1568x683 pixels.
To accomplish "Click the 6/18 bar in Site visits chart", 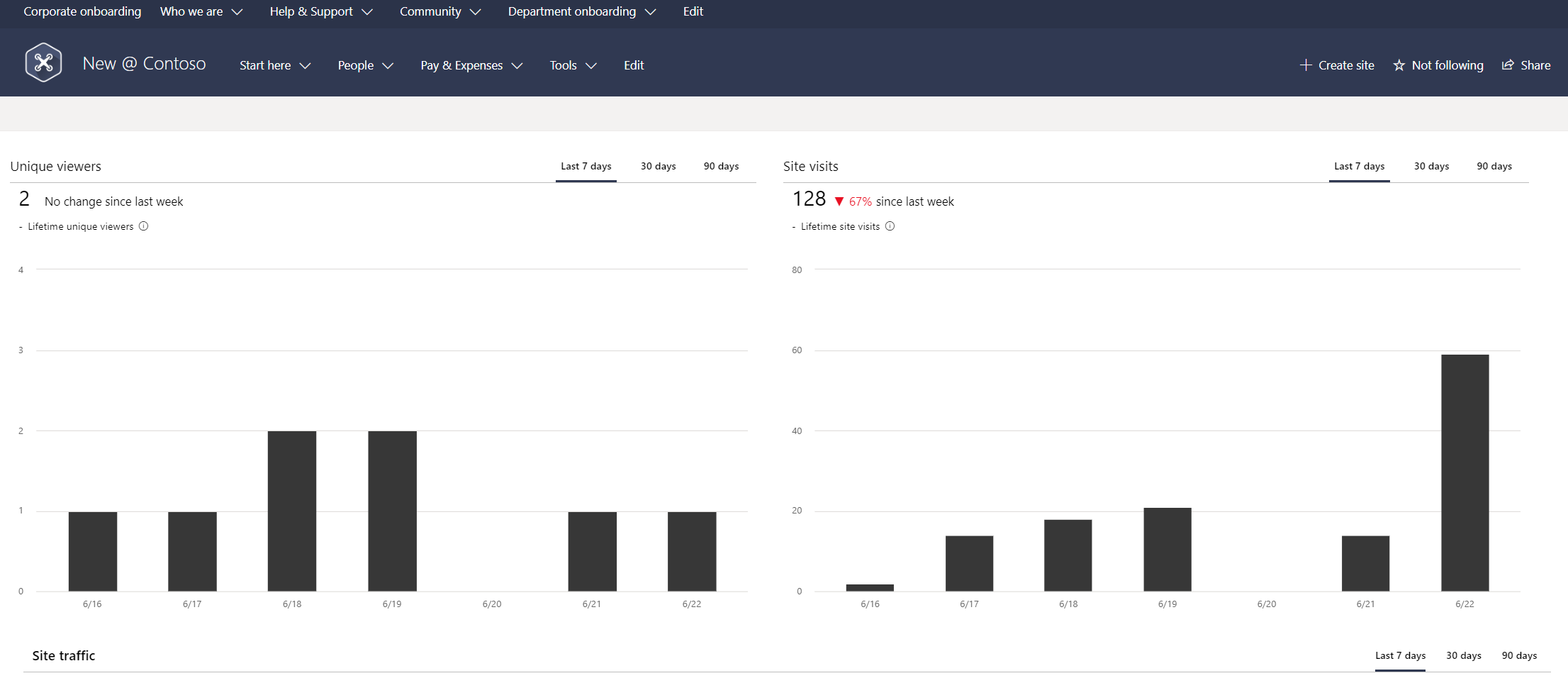I will (x=1068, y=555).
